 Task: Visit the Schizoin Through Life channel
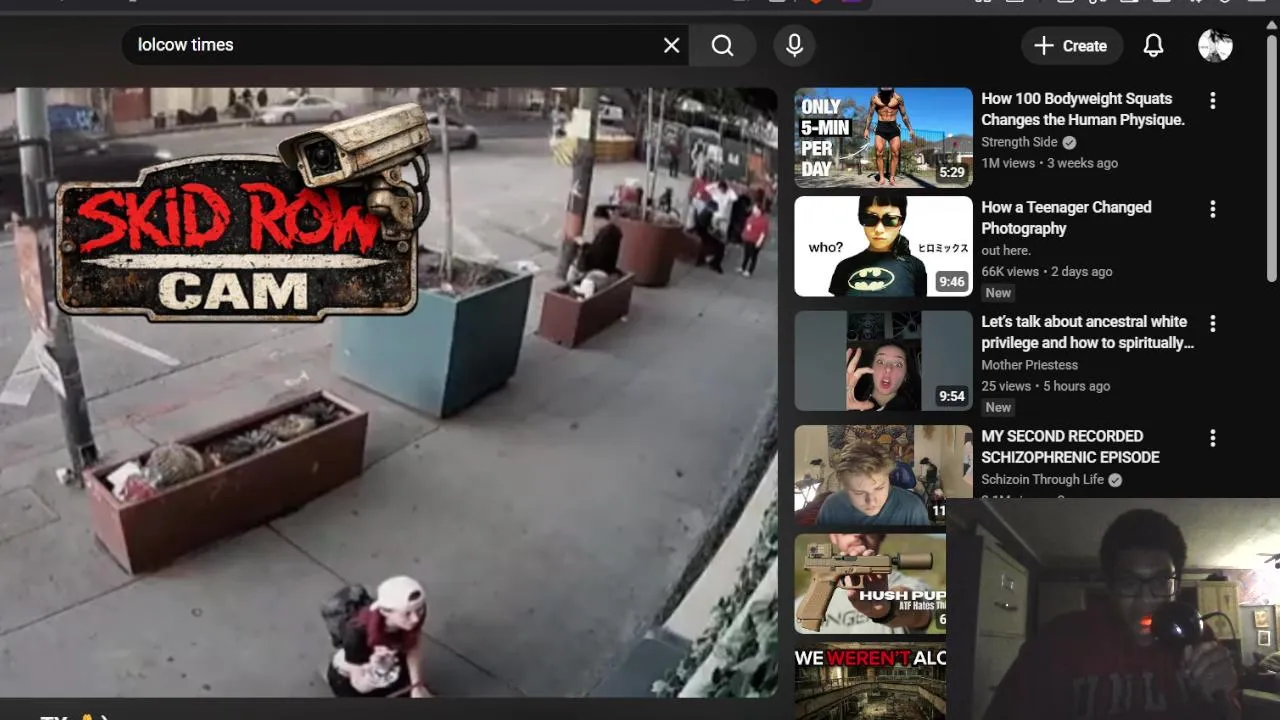(1042, 479)
